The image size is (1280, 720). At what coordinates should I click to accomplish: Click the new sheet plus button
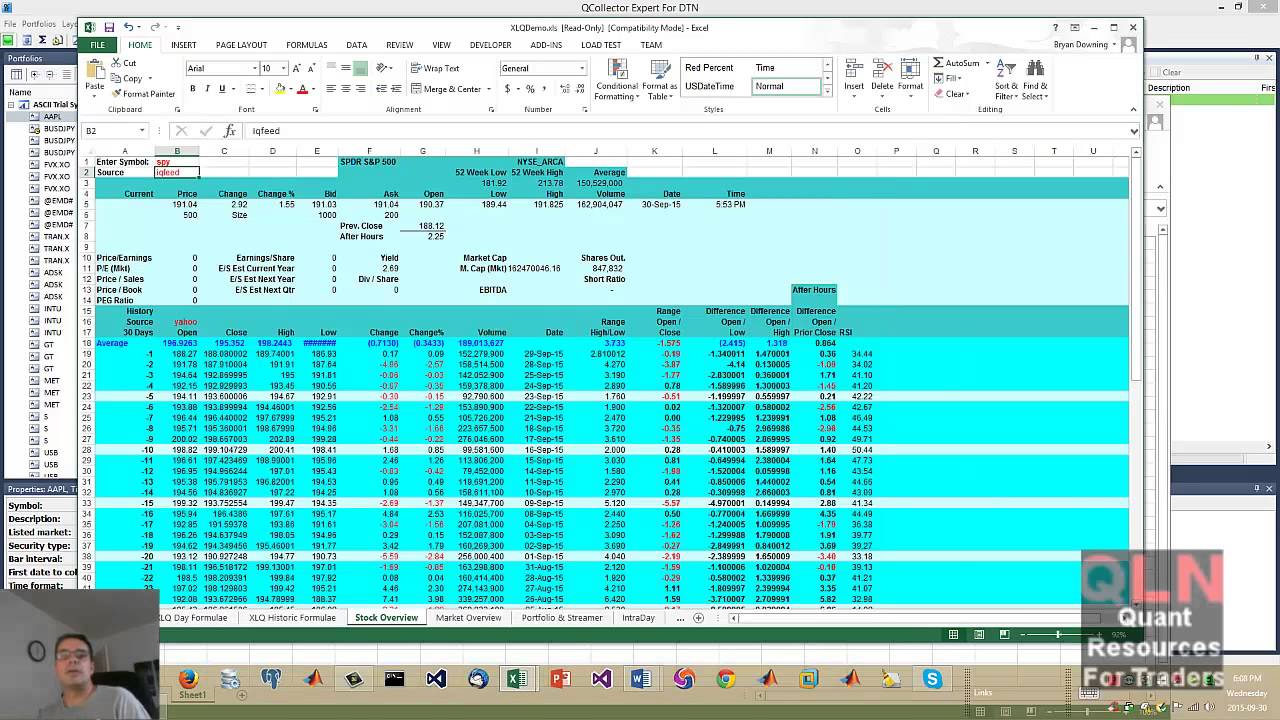tap(699, 618)
